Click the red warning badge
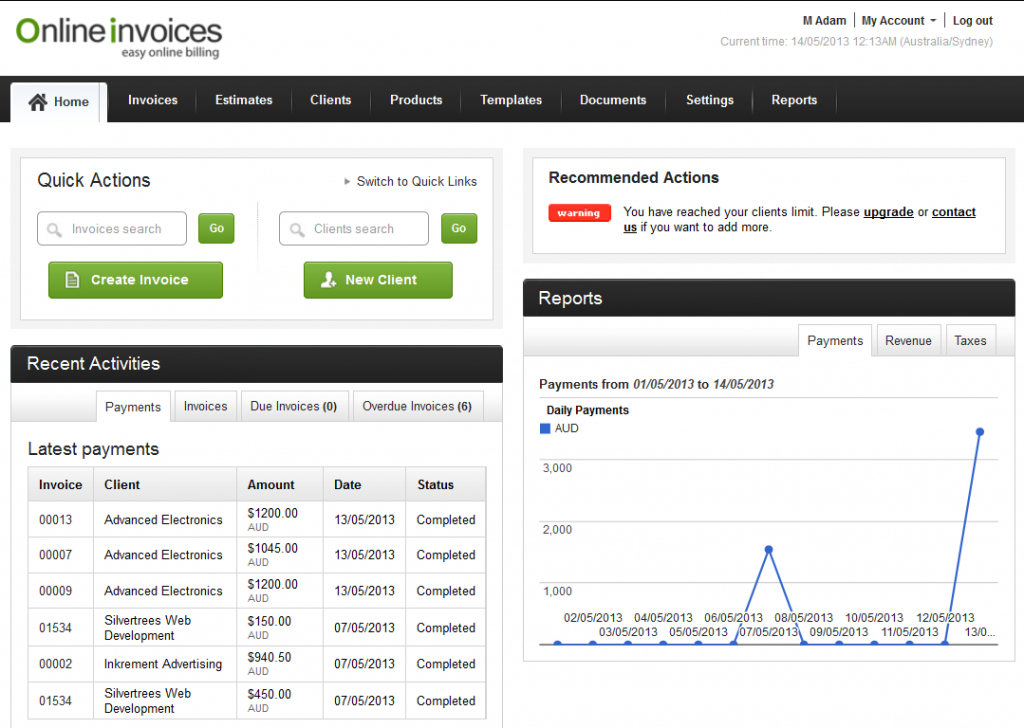 [580, 212]
